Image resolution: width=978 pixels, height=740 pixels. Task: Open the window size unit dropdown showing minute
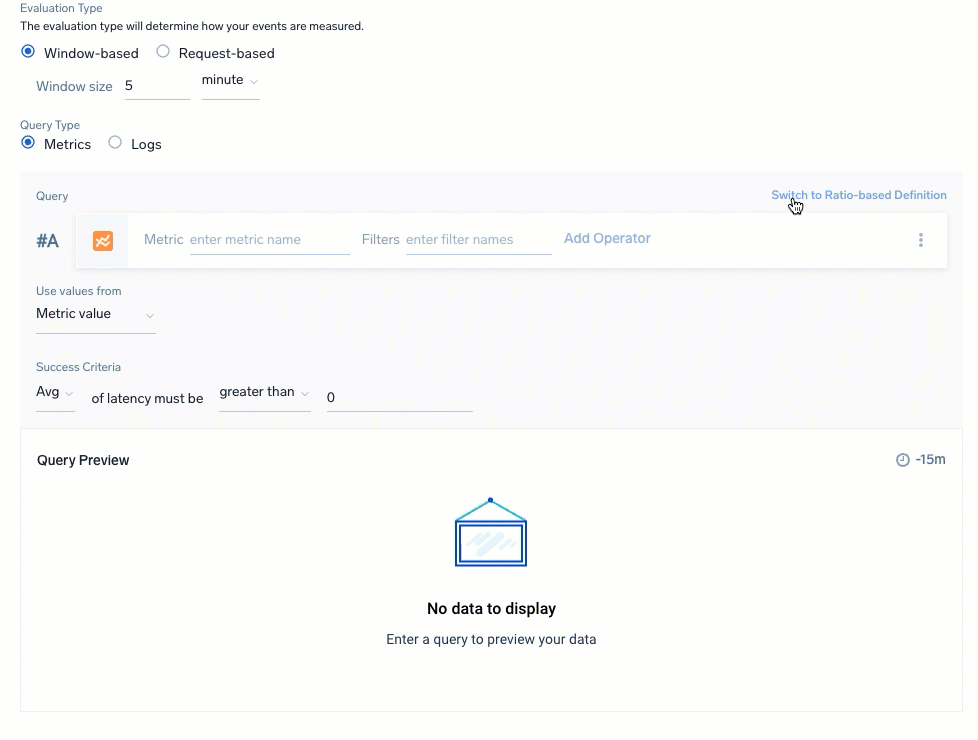coord(228,80)
